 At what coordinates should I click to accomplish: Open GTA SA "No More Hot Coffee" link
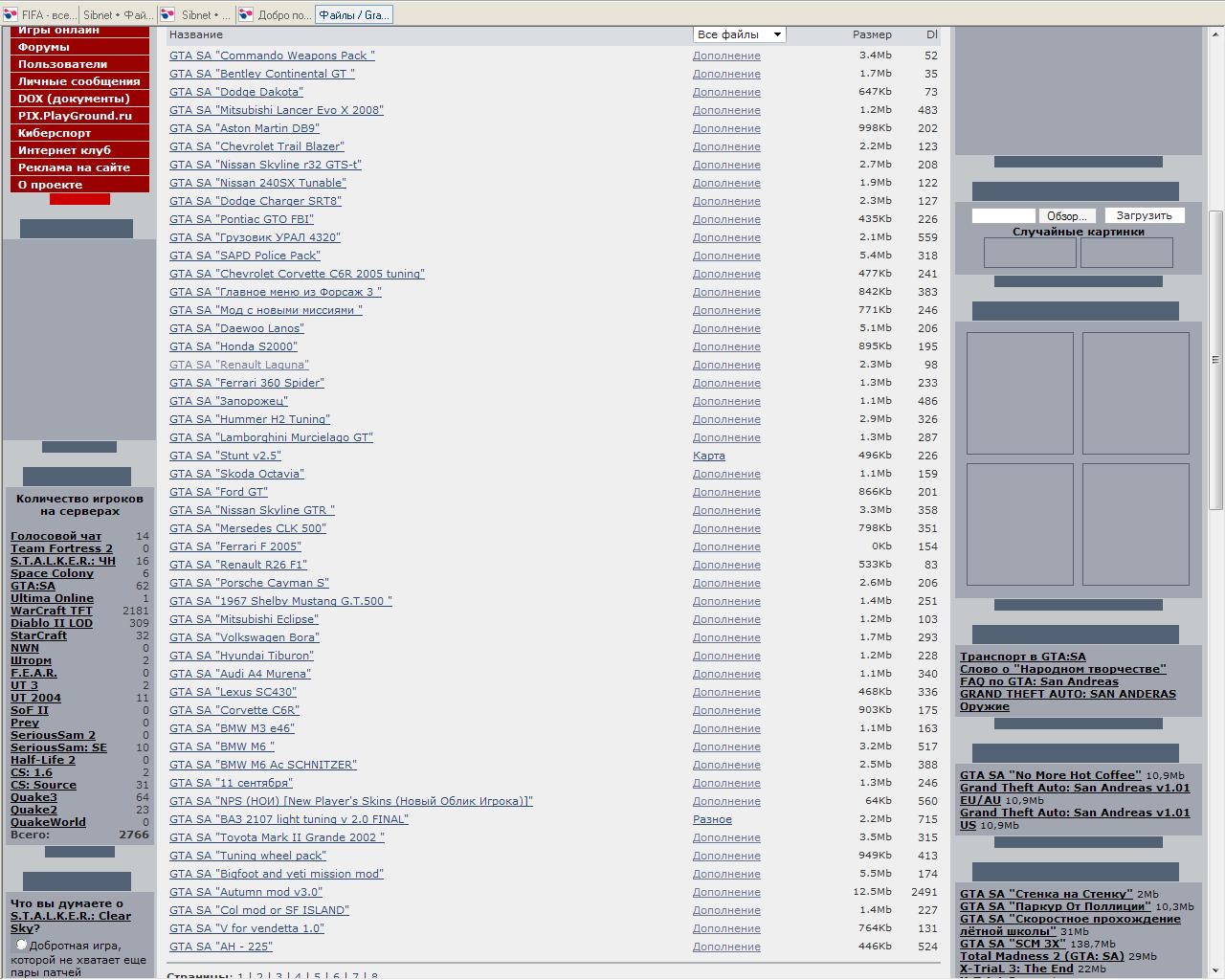pos(1051,775)
